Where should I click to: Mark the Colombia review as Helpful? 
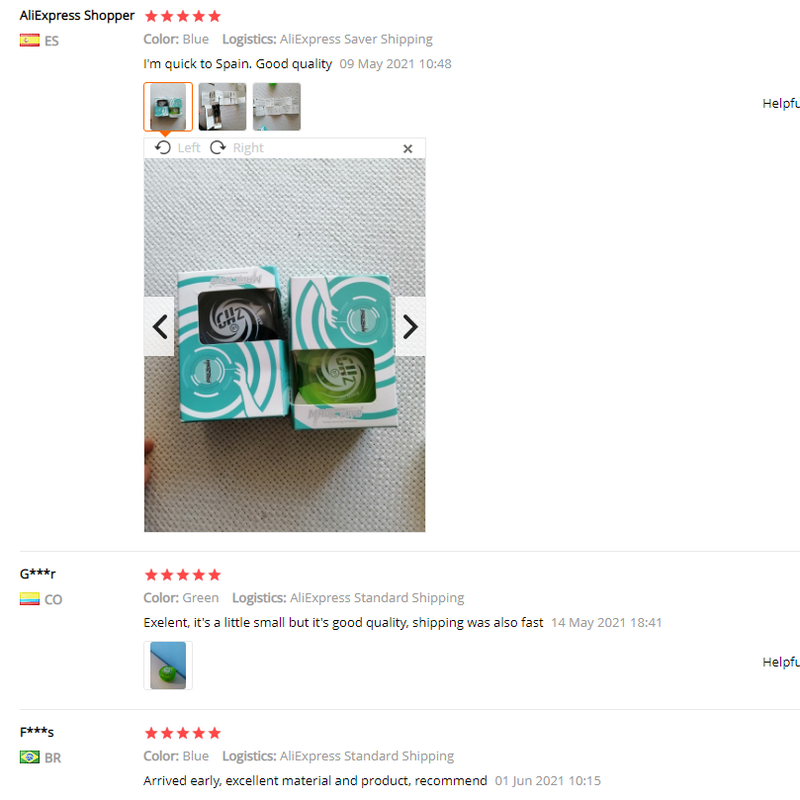click(x=781, y=662)
